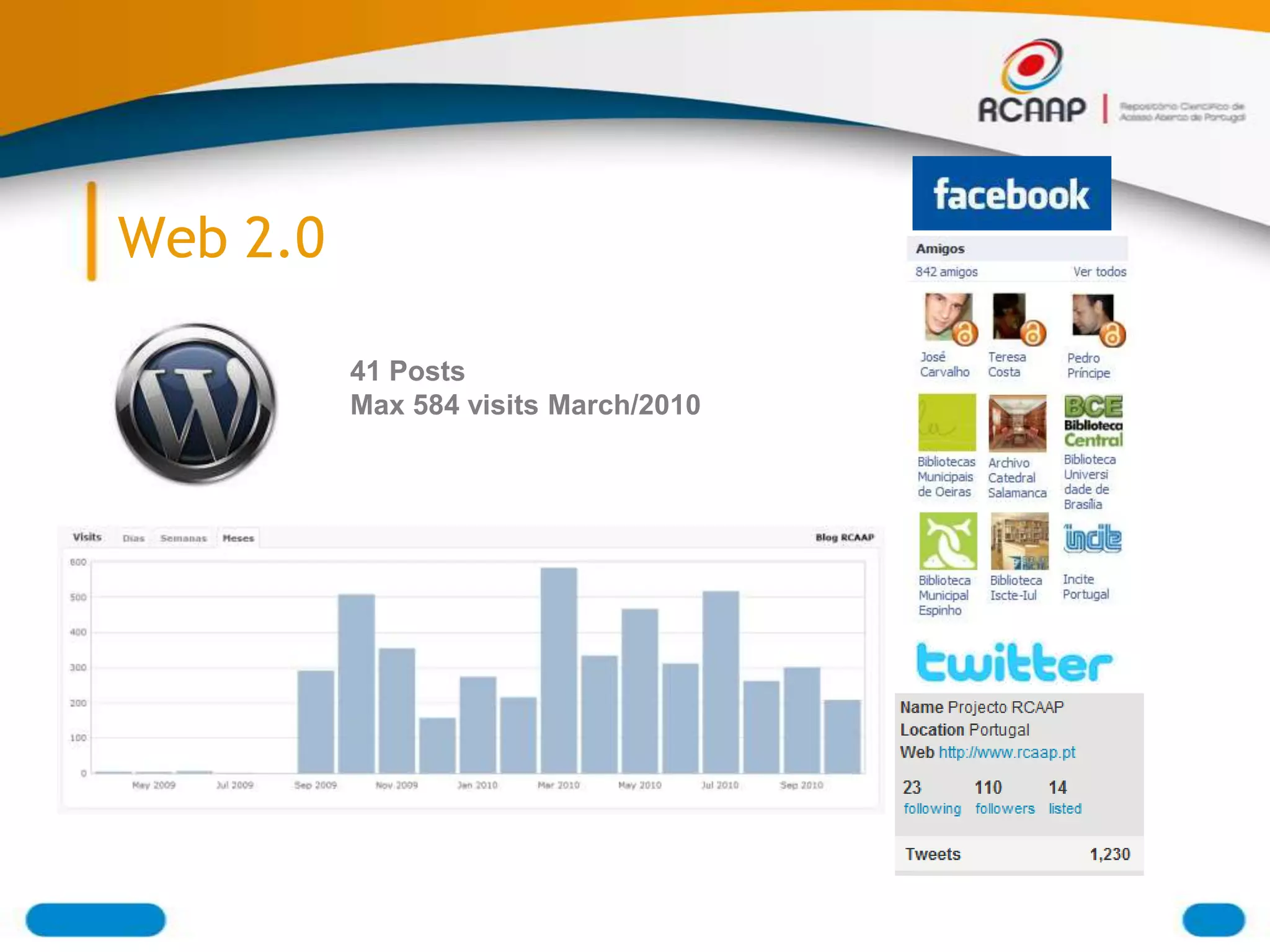The image size is (1270, 952).
Task: Open the http://www.rcaap.pt link
Action: click(1007, 752)
